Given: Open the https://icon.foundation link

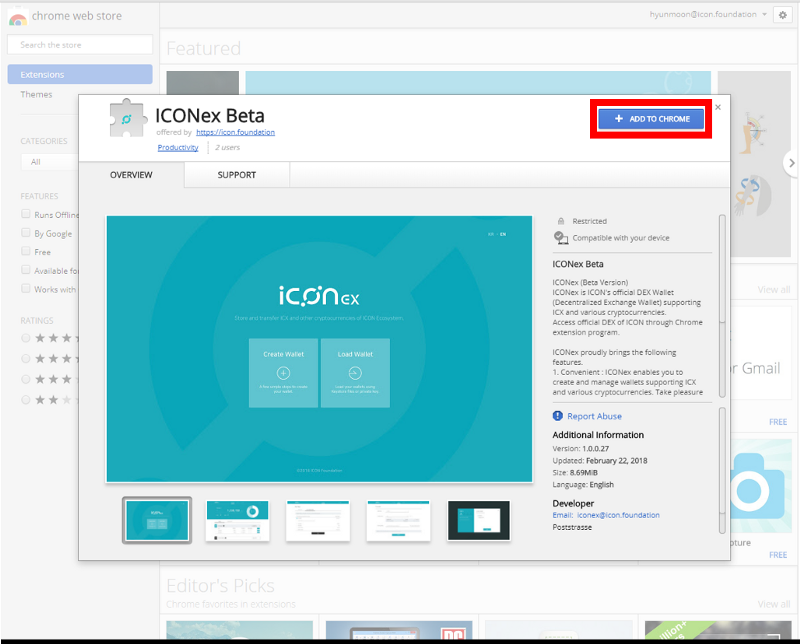Looking at the screenshot, I should 235,132.
